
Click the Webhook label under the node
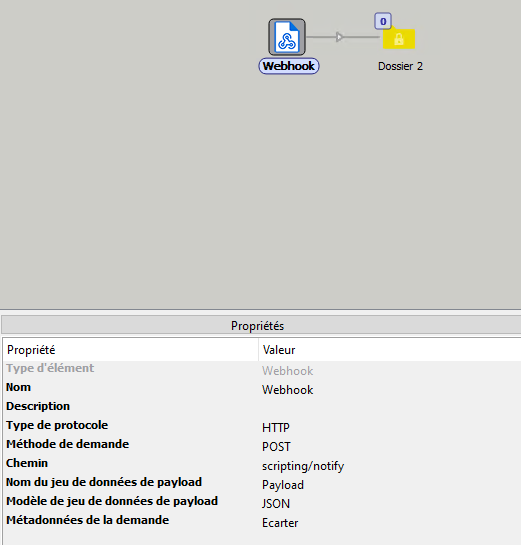click(288, 66)
